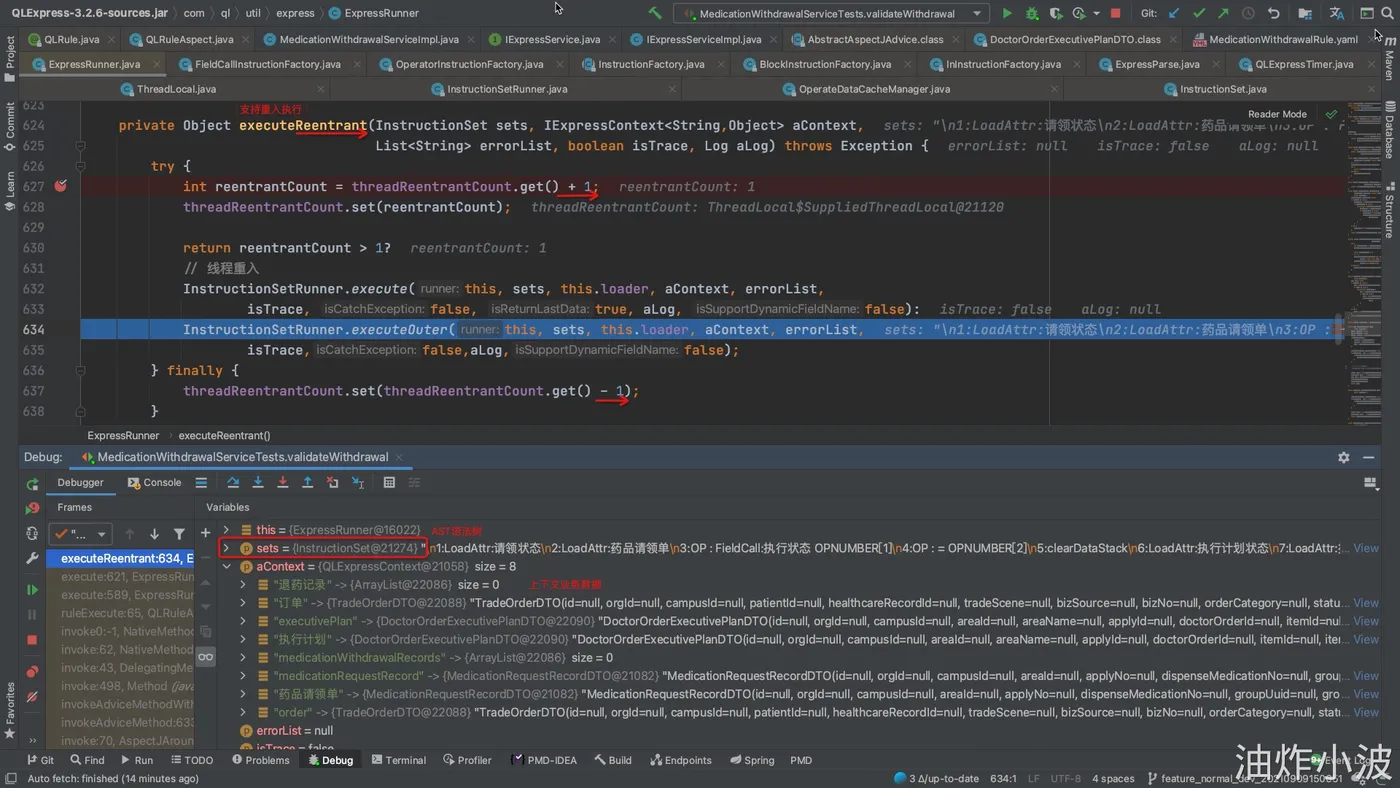
Task: Open run configuration dropdown
Action: point(830,14)
